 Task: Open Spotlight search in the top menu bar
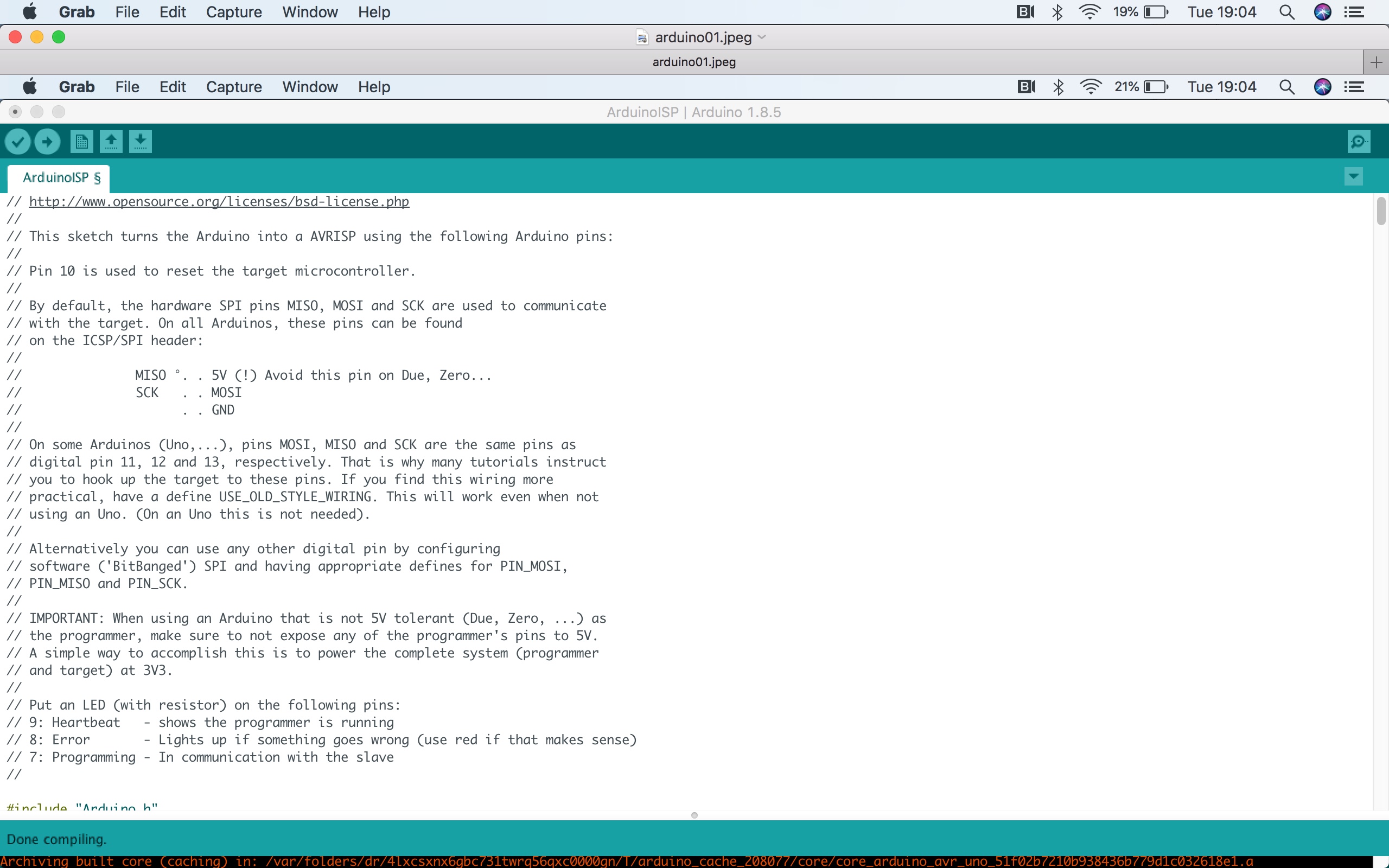tap(1287, 12)
